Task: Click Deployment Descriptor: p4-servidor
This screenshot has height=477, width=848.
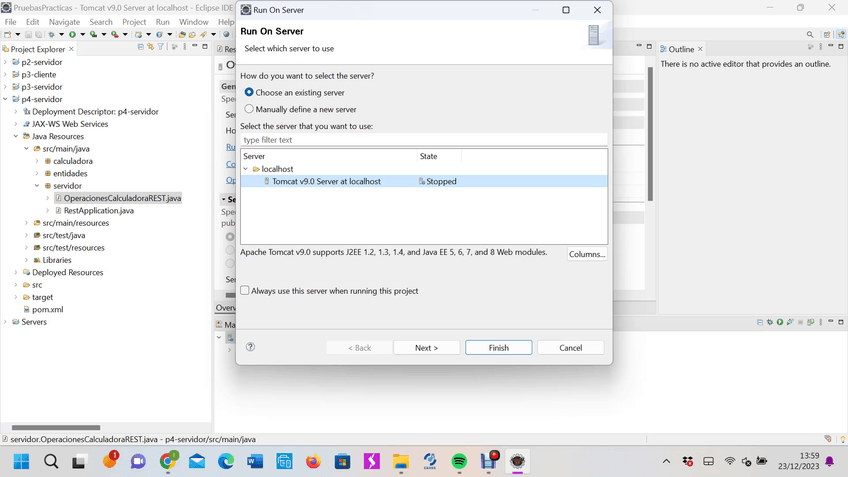Action: (95, 111)
